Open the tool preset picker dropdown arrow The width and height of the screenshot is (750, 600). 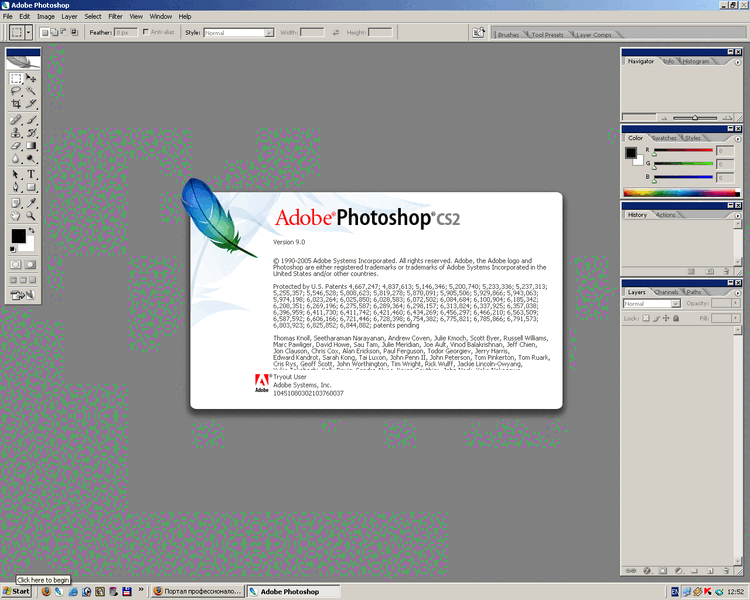tap(29, 33)
